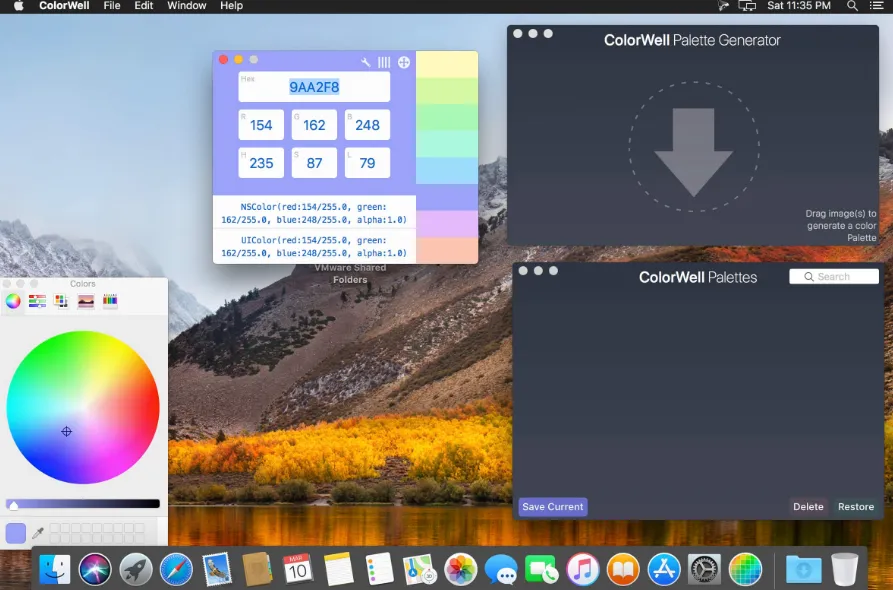This screenshot has width=893, height=590.
Task: Select the pink-purple swatch in ColorWell palette
Action: [447, 224]
